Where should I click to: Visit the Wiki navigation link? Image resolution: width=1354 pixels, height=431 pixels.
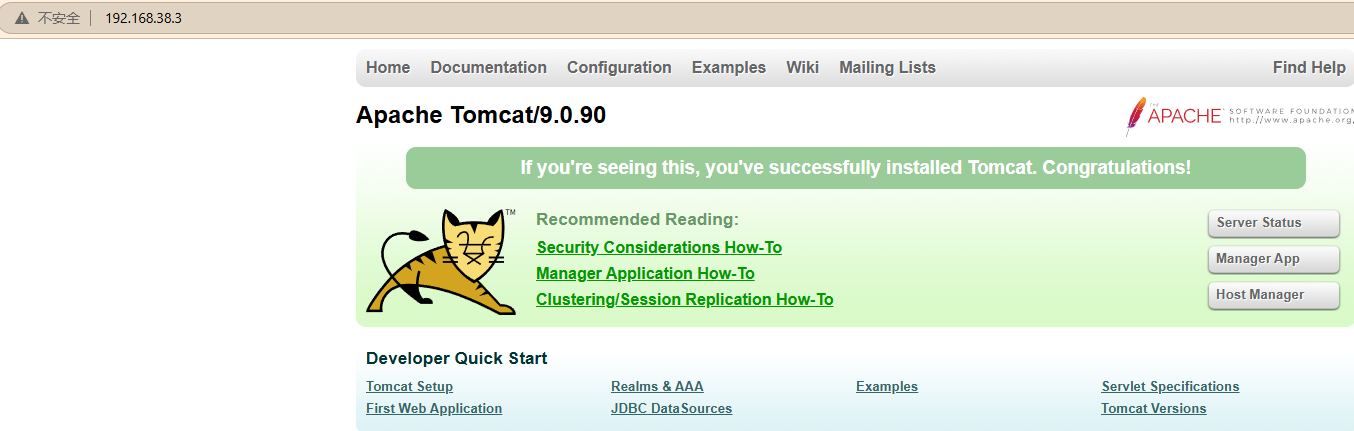[x=802, y=68]
